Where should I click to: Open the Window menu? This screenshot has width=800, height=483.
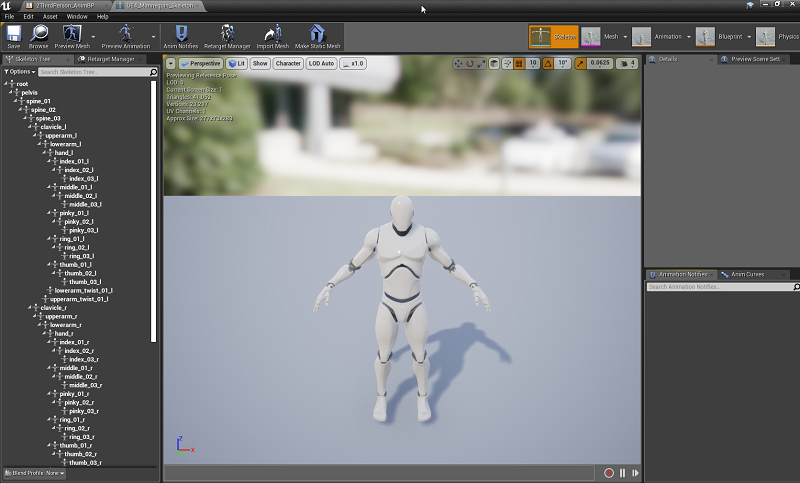pos(77,16)
